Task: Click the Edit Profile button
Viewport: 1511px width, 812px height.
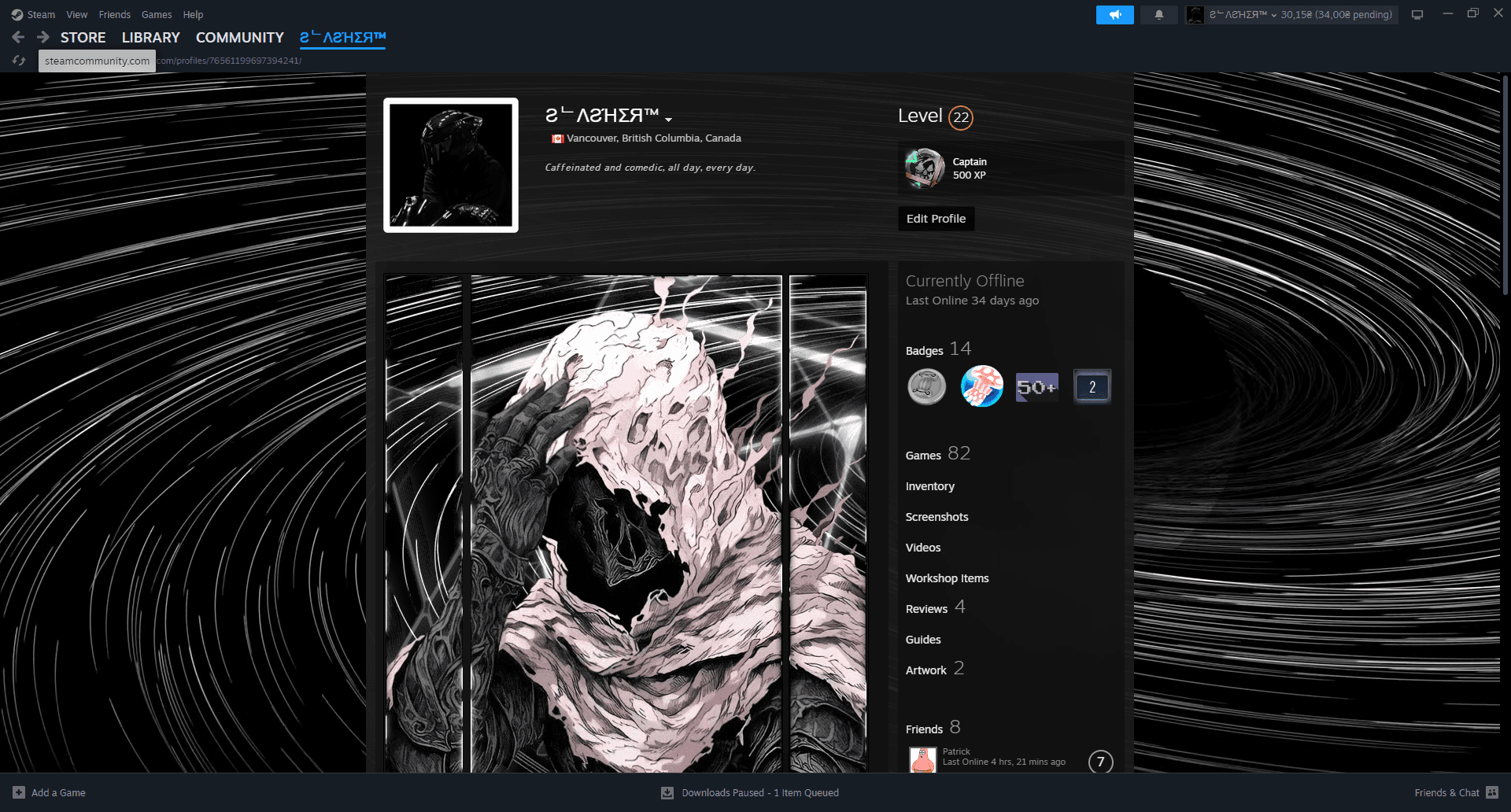Action: pyautogui.click(x=936, y=219)
